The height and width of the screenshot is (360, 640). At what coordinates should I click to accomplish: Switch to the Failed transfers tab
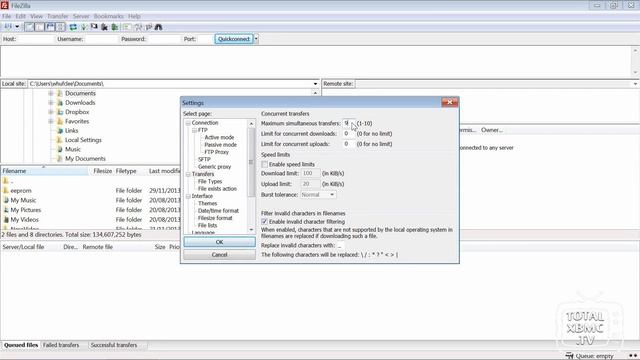click(x=61, y=345)
